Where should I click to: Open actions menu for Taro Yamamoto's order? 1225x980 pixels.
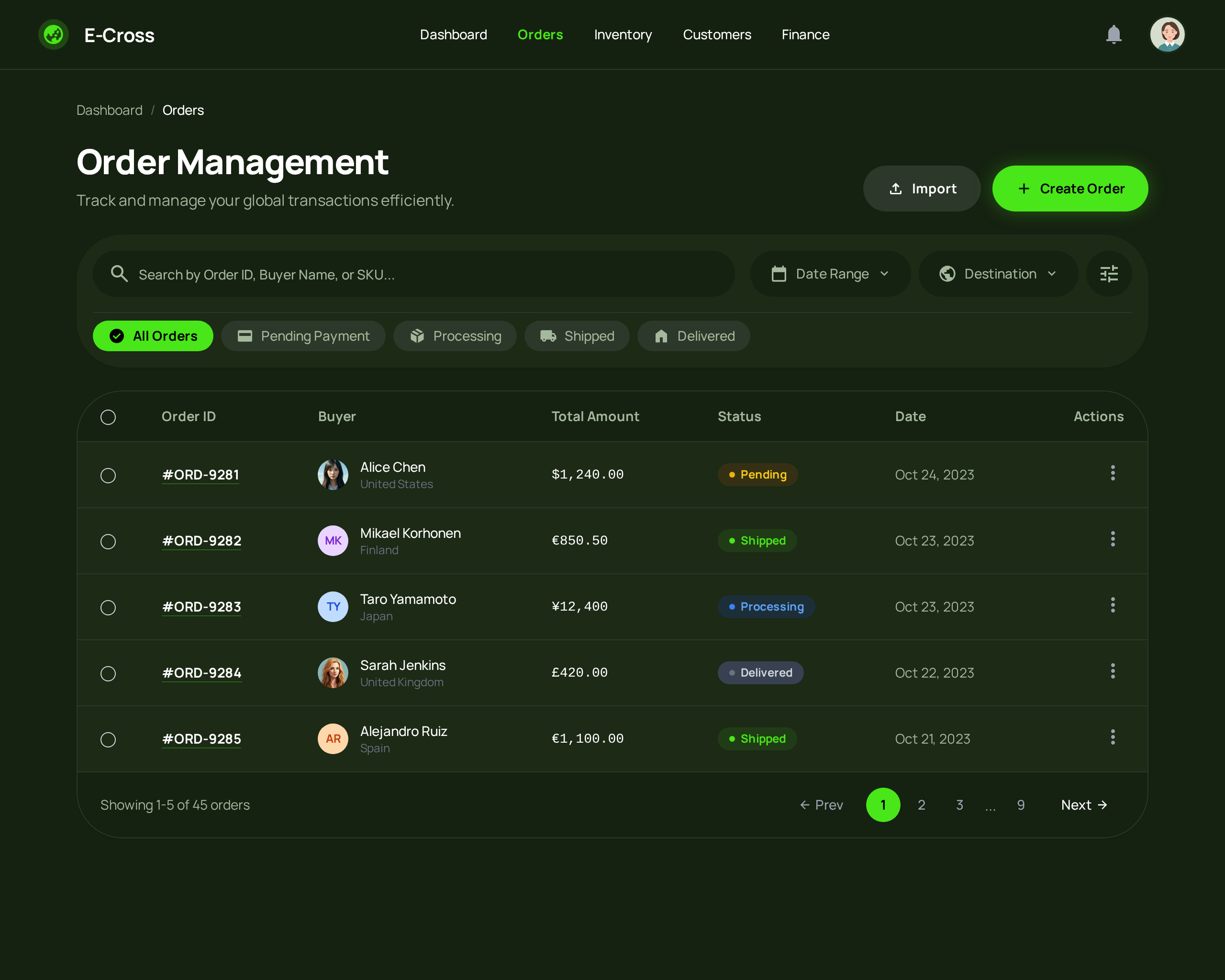[1112, 605]
